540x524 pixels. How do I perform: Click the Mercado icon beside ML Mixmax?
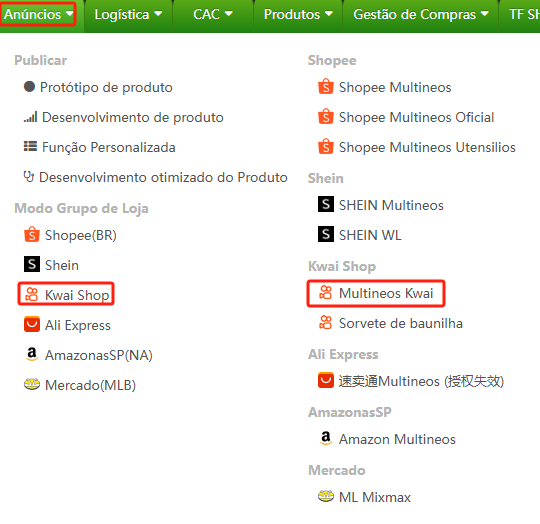point(326,496)
